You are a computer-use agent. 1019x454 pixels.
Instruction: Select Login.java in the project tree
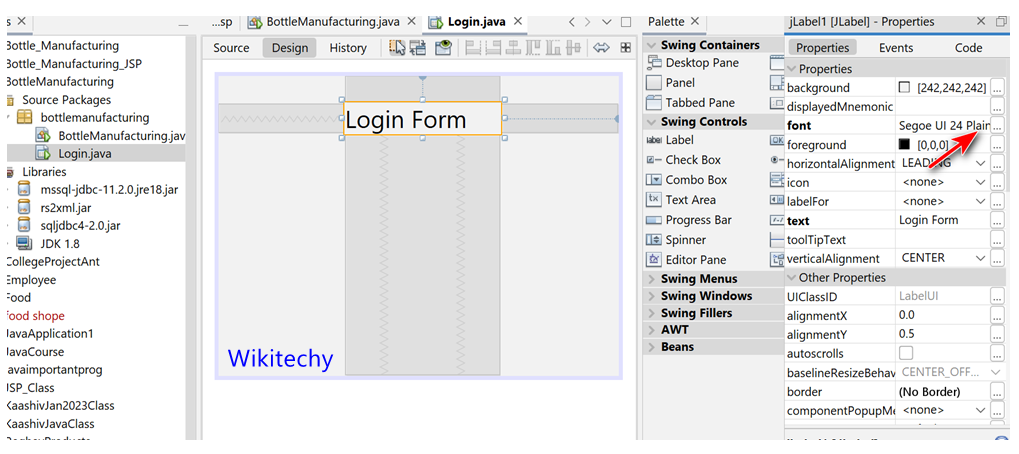click(84, 154)
